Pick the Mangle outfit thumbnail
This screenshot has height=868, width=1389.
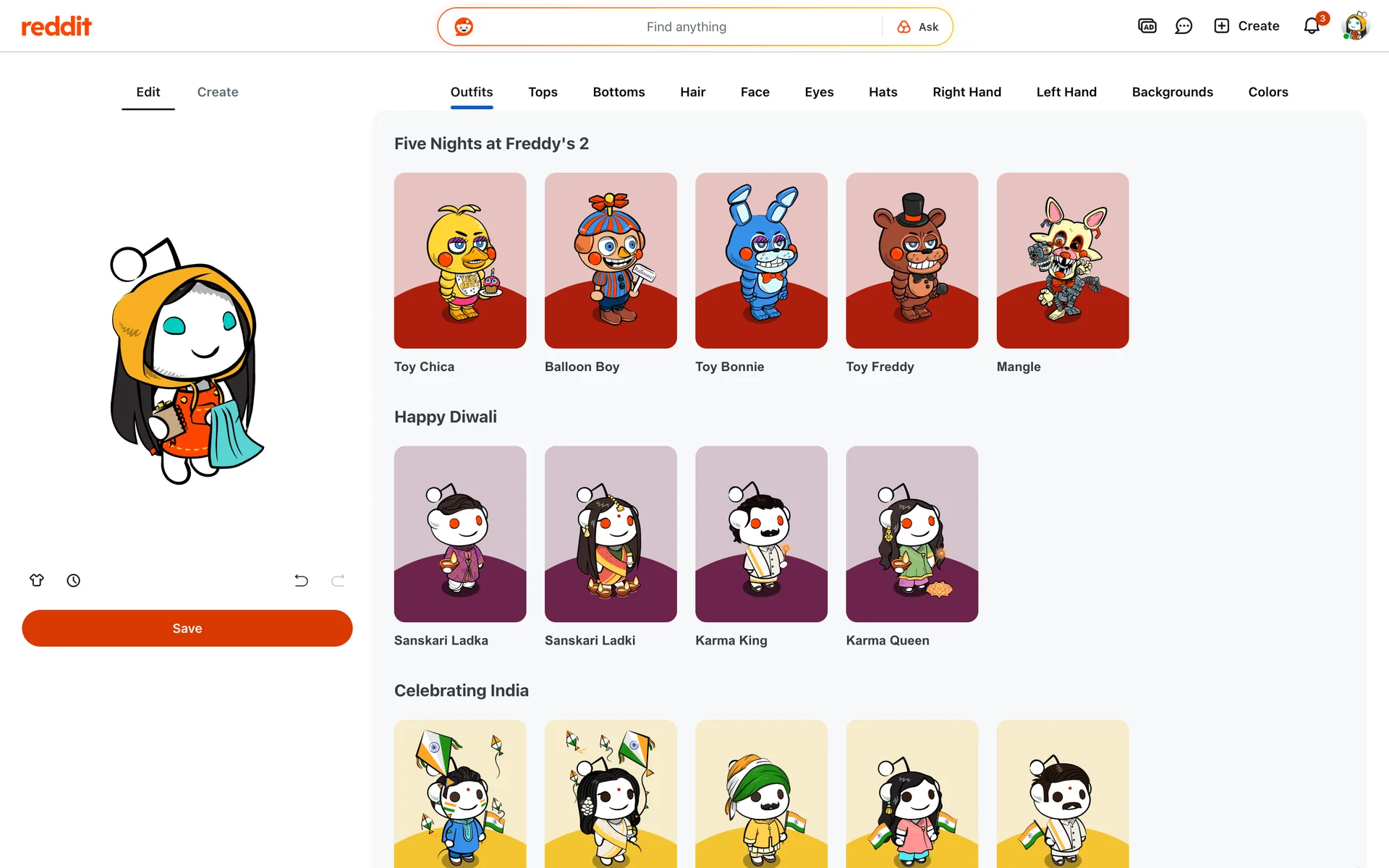1062,260
